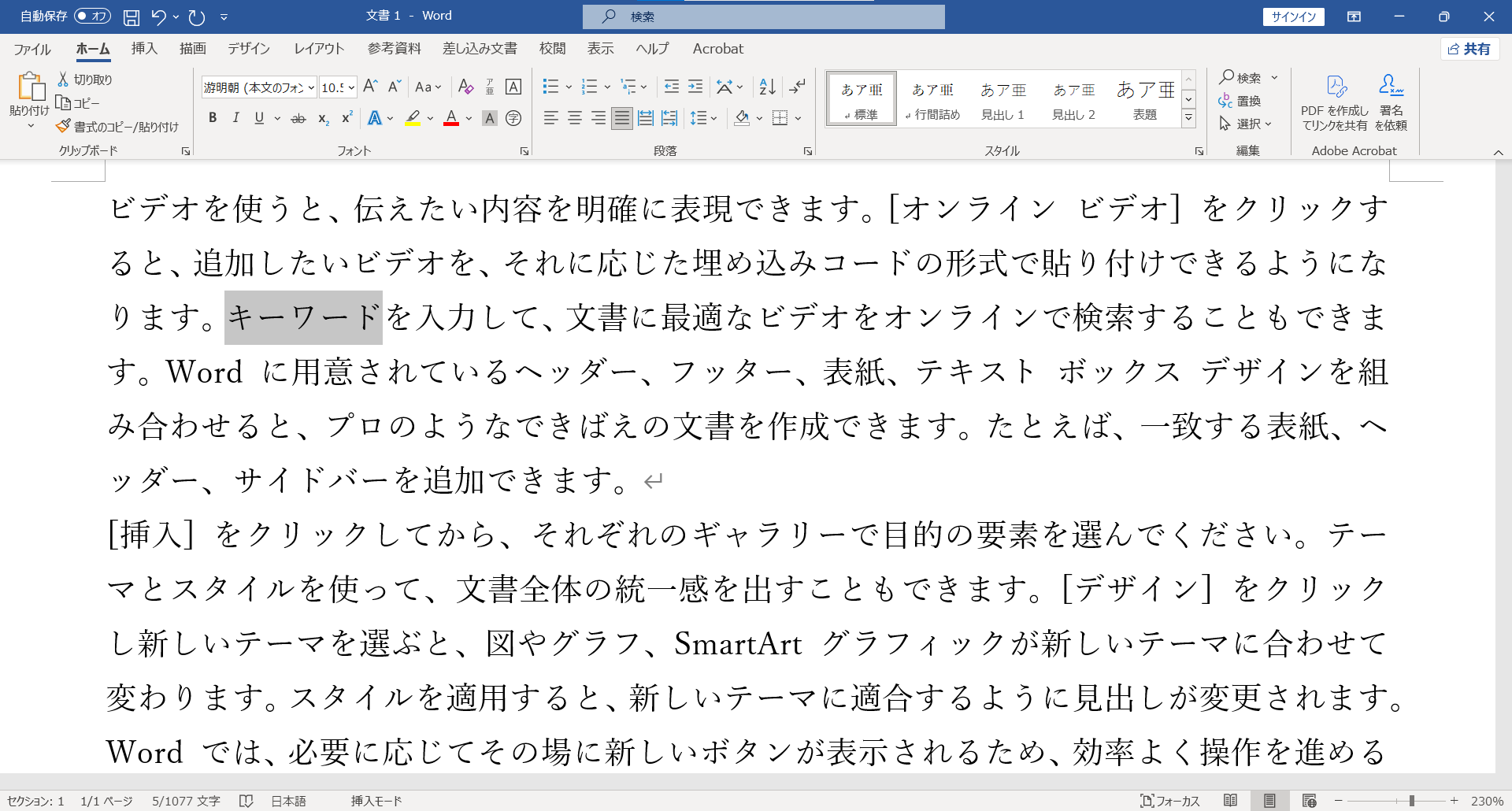Increase font size with the grow font icon
This screenshot has width=1512, height=811.
(370, 87)
